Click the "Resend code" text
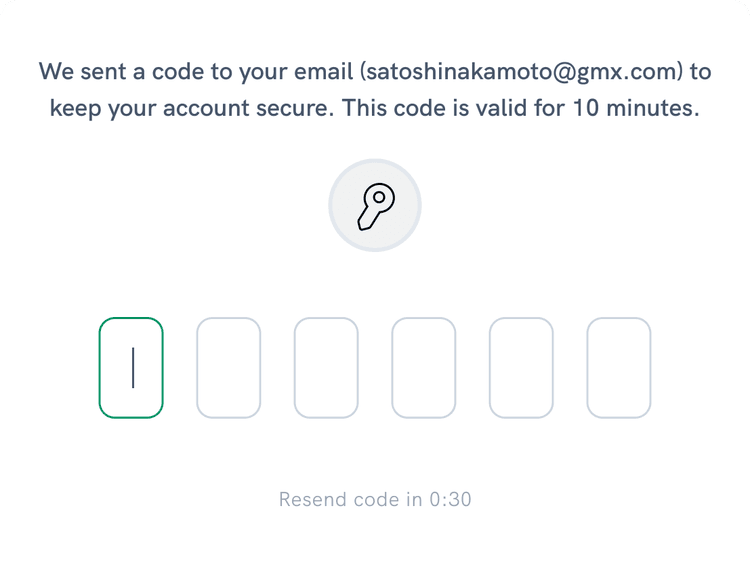 click(x=338, y=499)
